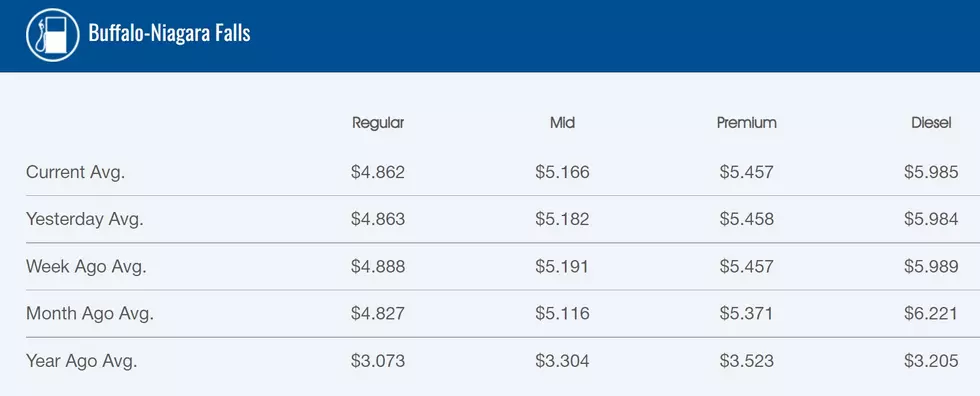Click year ago diesel price $3.205
Viewport: 980px width, 396px height.
pyautogui.click(x=931, y=361)
